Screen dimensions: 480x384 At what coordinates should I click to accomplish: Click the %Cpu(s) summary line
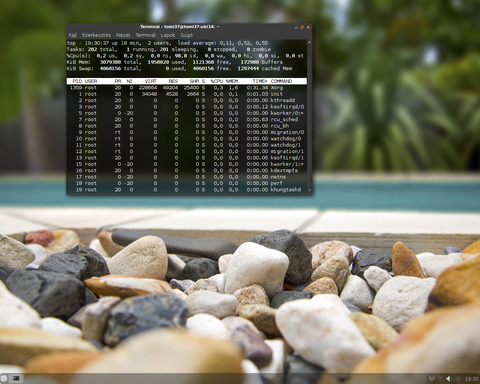click(x=185, y=56)
